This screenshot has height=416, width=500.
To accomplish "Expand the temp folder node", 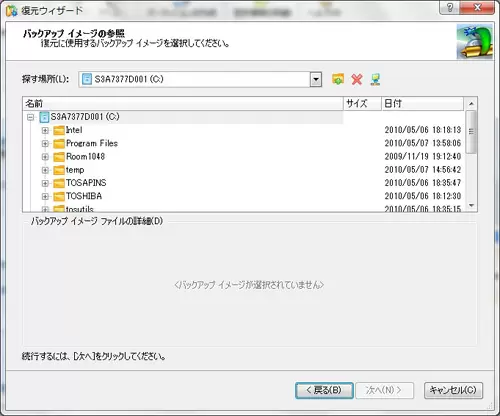I will [x=45, y=170].
